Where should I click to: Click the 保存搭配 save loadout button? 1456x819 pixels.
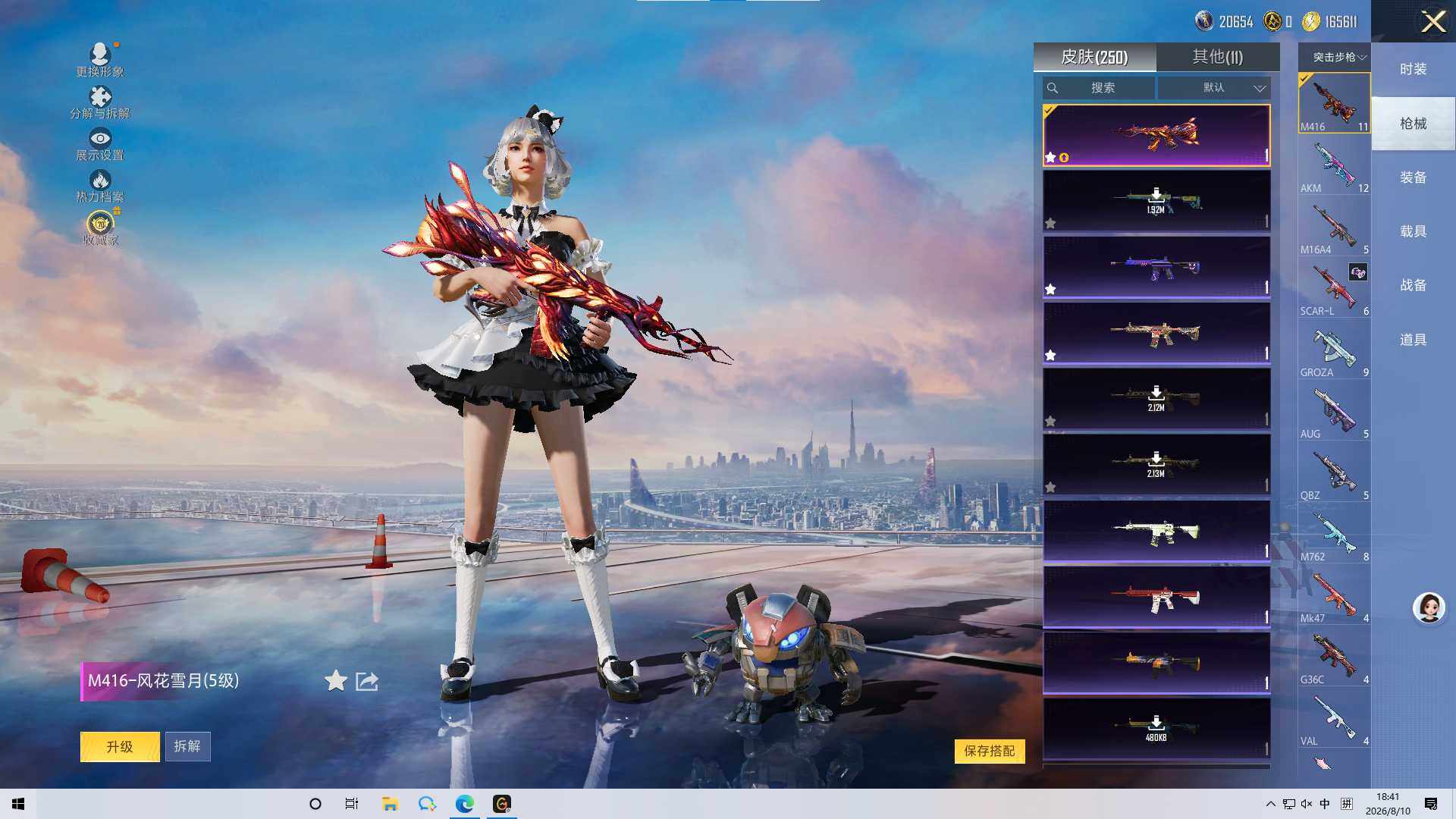click(990, 751)
